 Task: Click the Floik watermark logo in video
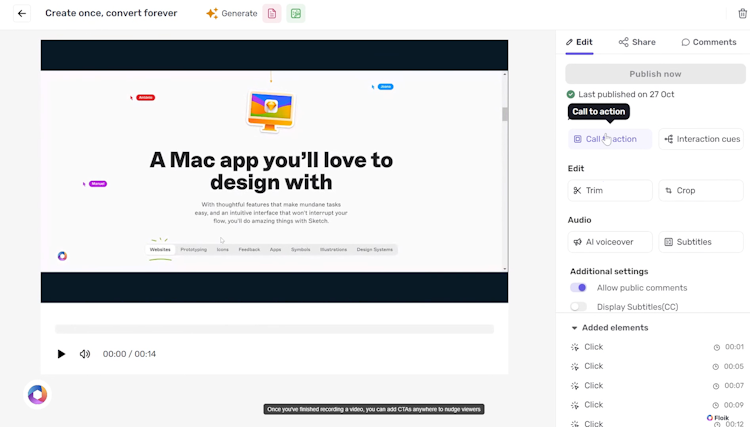tap(62, 256)
